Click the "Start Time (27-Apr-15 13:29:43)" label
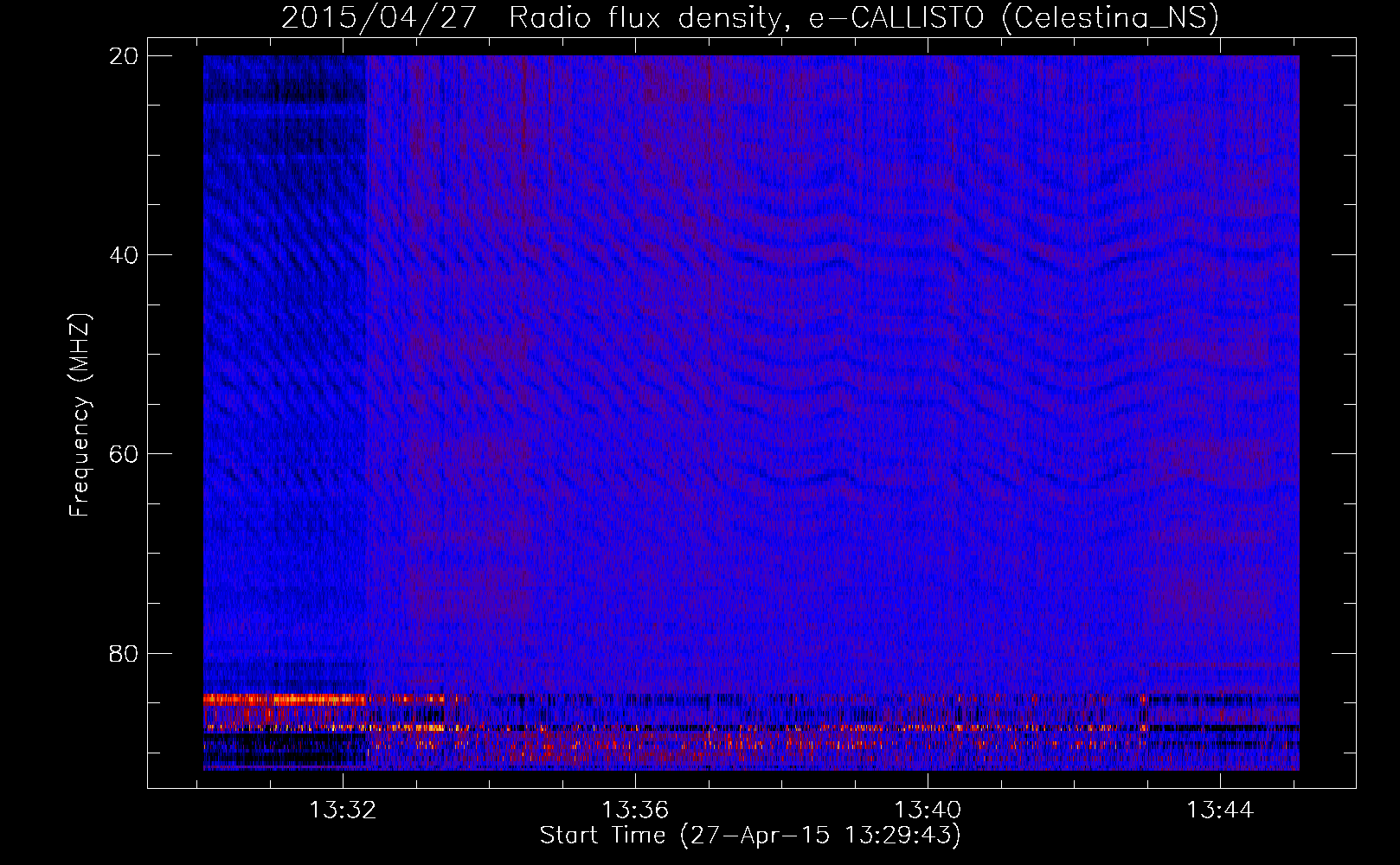 coord(750,836)
